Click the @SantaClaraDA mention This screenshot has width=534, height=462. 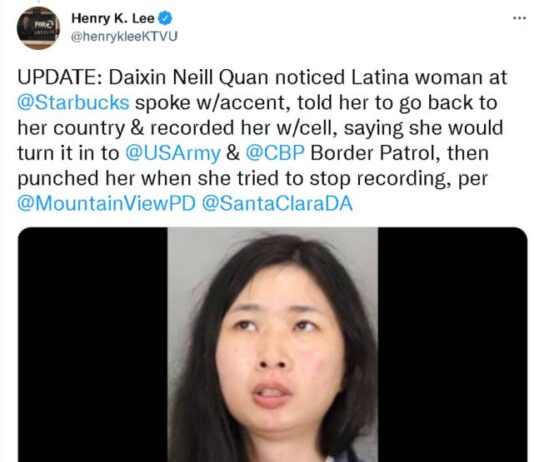[277, 204]
